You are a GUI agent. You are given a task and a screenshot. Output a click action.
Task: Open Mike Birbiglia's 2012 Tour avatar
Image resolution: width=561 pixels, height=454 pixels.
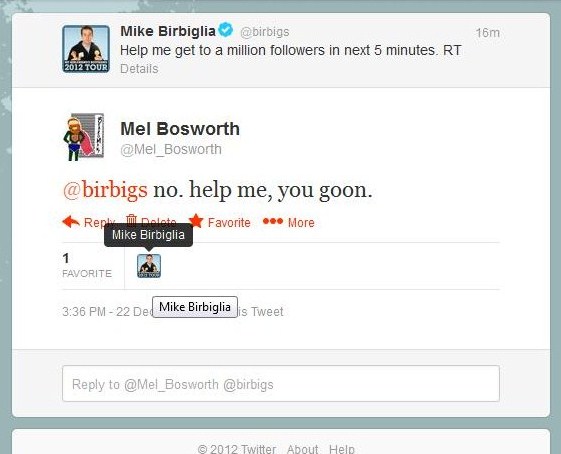(x=86, y=49)
